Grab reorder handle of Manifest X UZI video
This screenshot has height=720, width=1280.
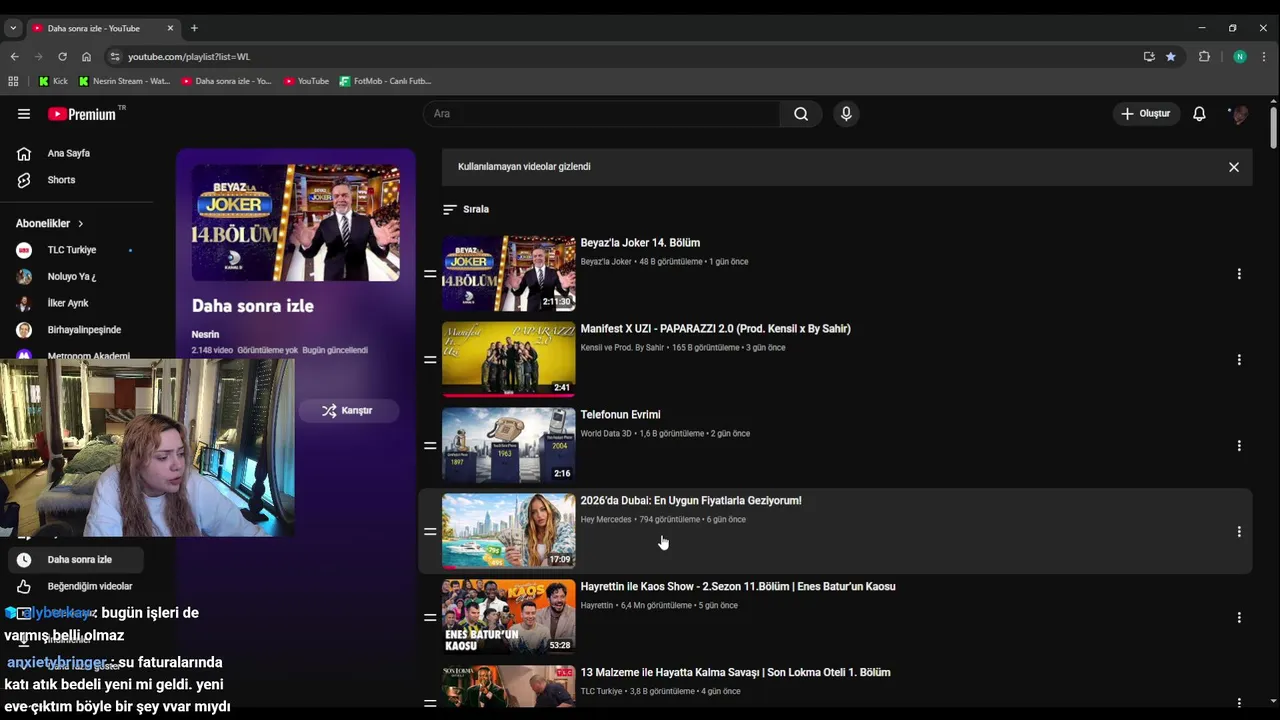coord(430,360)
